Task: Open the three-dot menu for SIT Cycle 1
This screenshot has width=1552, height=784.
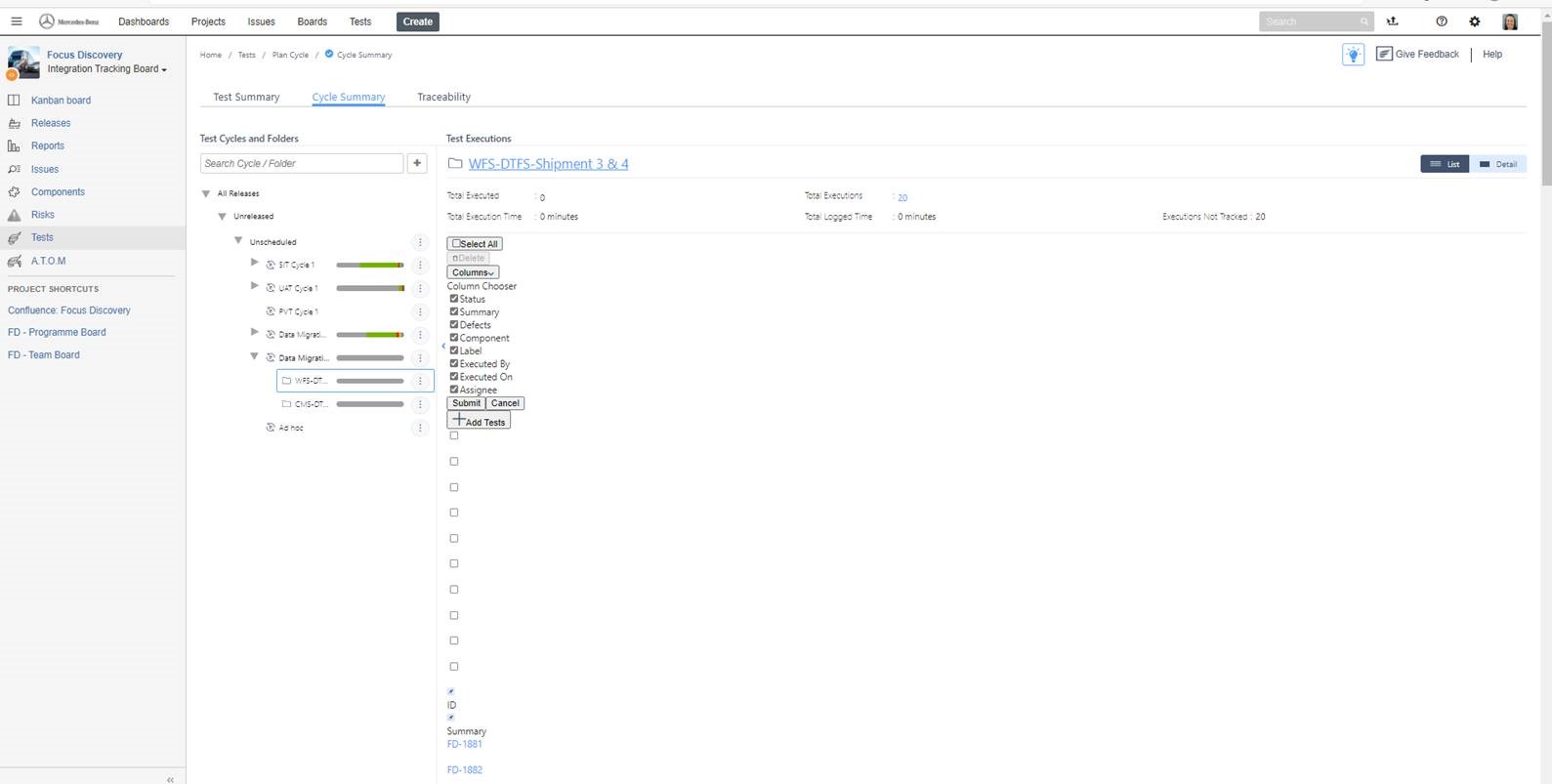Action: click(x=420, y=265)
